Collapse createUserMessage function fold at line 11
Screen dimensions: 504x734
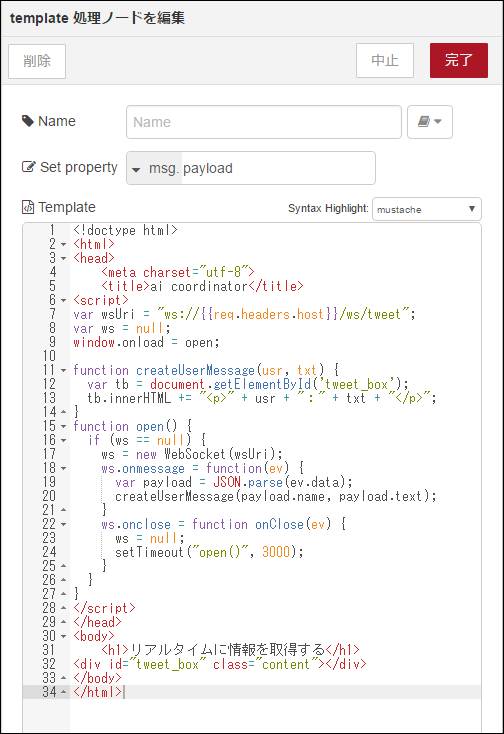[x=64, y=370]
